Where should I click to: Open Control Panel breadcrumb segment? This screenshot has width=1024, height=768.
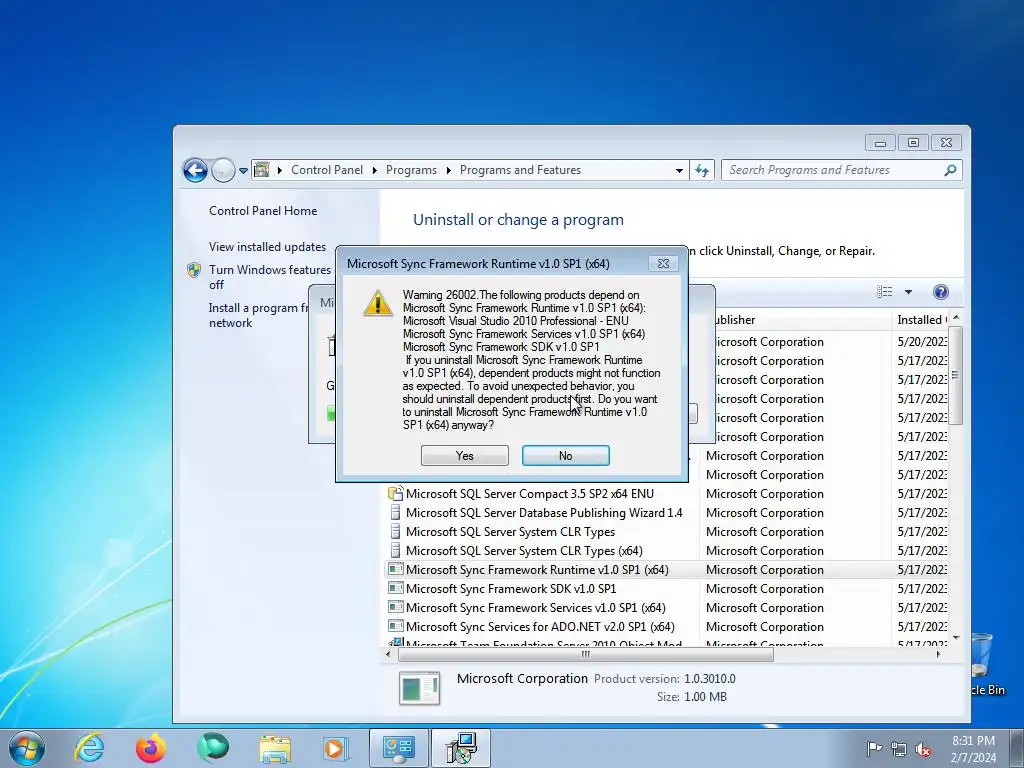point(327,170)
